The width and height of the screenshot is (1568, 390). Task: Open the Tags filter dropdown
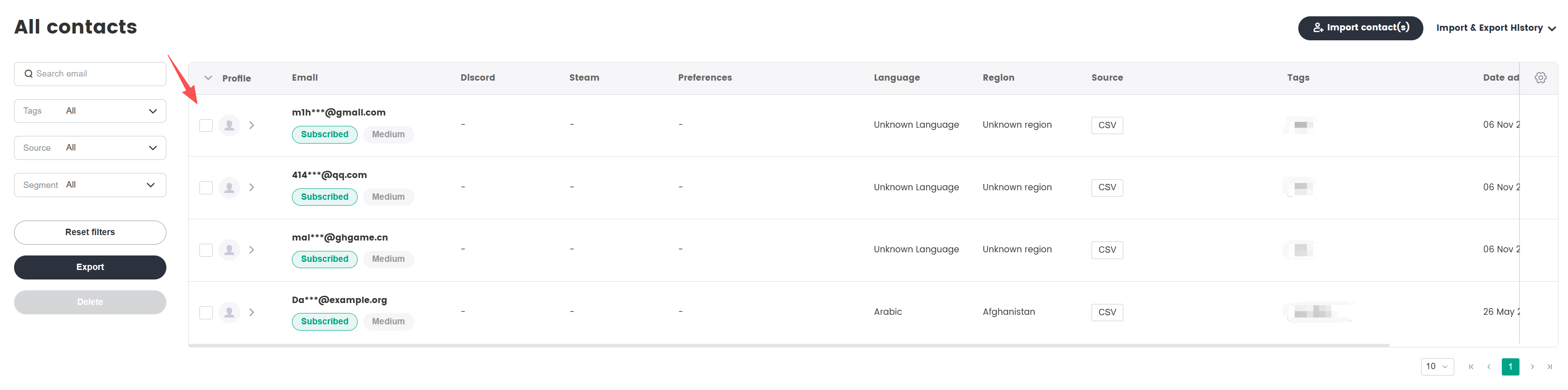pyautogui.click(x=90, y=111)
